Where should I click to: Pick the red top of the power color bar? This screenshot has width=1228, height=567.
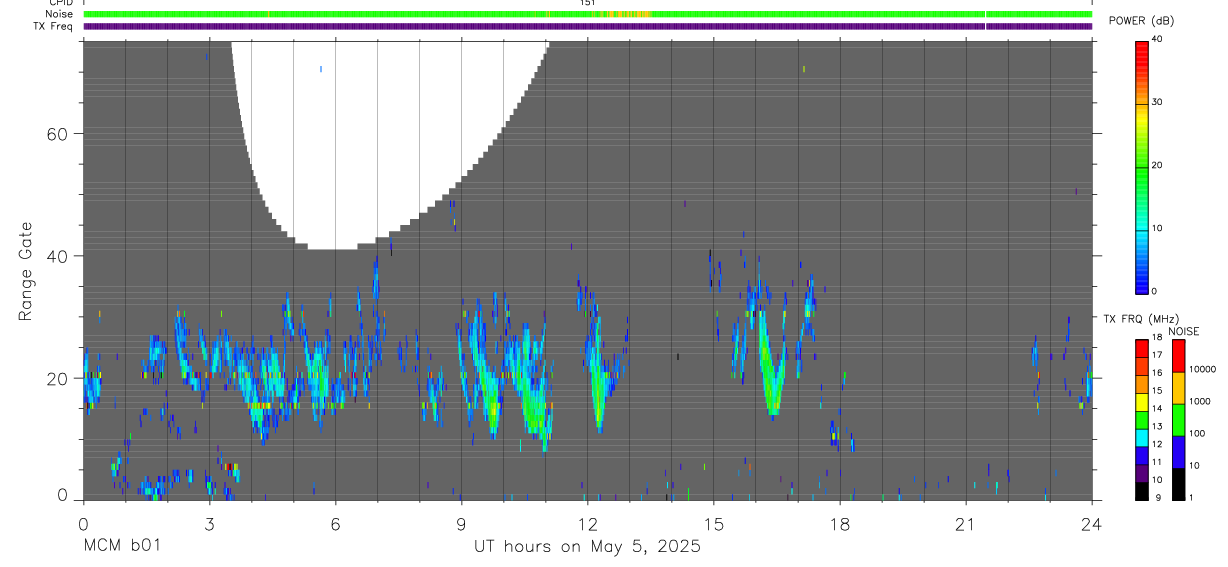click(x=1142, y=50)
